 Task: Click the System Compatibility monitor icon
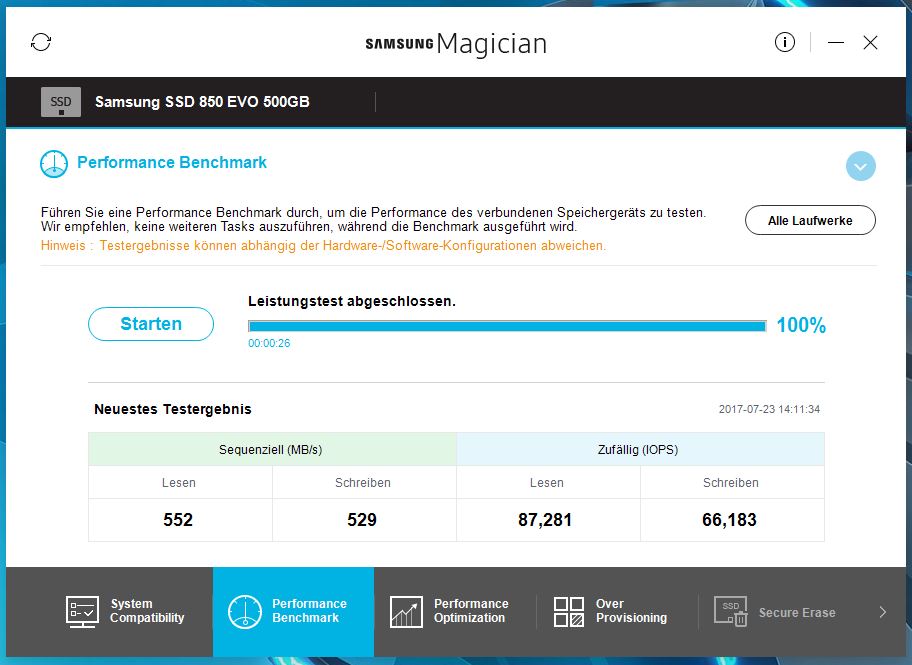click(x=82, y=611)
